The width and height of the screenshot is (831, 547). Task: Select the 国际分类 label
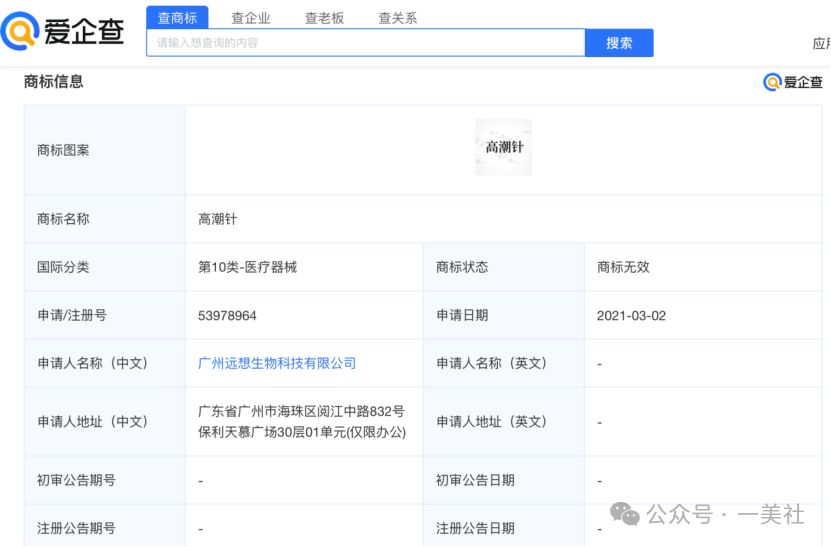click(63, 267)
